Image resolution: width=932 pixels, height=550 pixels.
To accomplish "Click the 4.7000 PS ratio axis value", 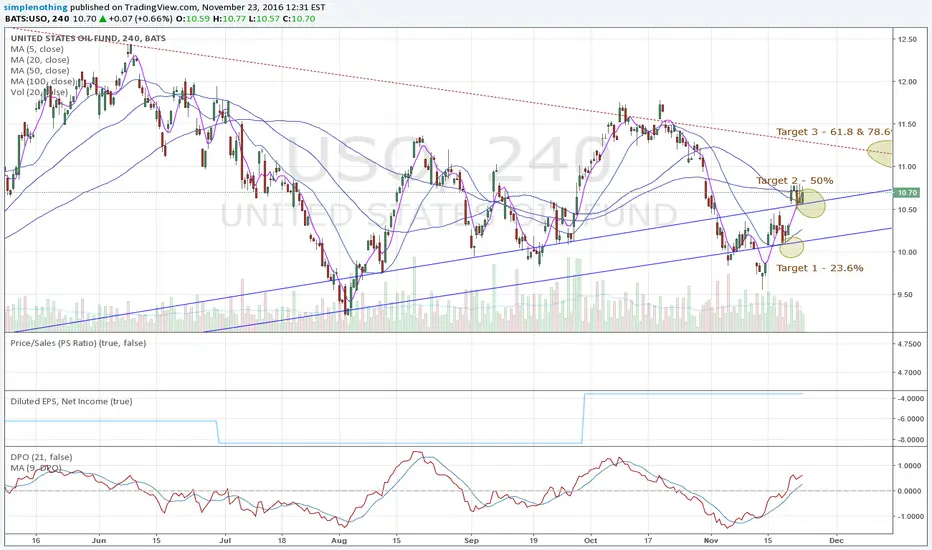I will pyautogui.click(x=909, y=372).
